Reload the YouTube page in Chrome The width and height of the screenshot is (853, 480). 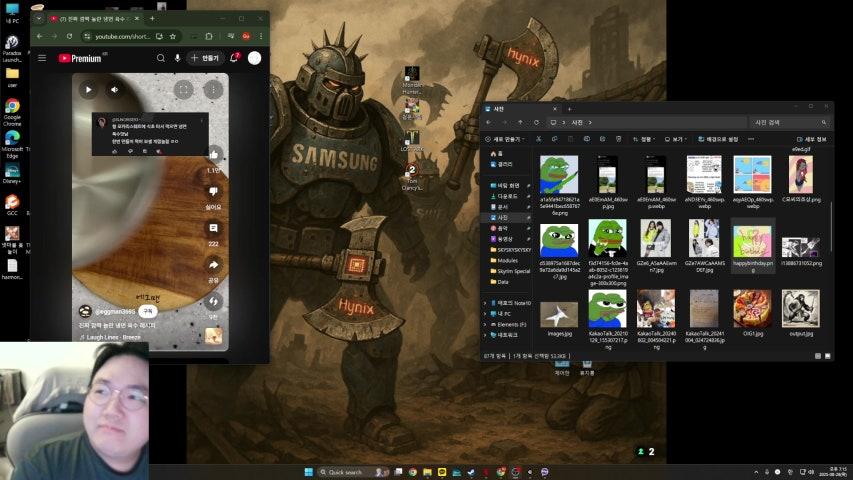tap(69, 36)
